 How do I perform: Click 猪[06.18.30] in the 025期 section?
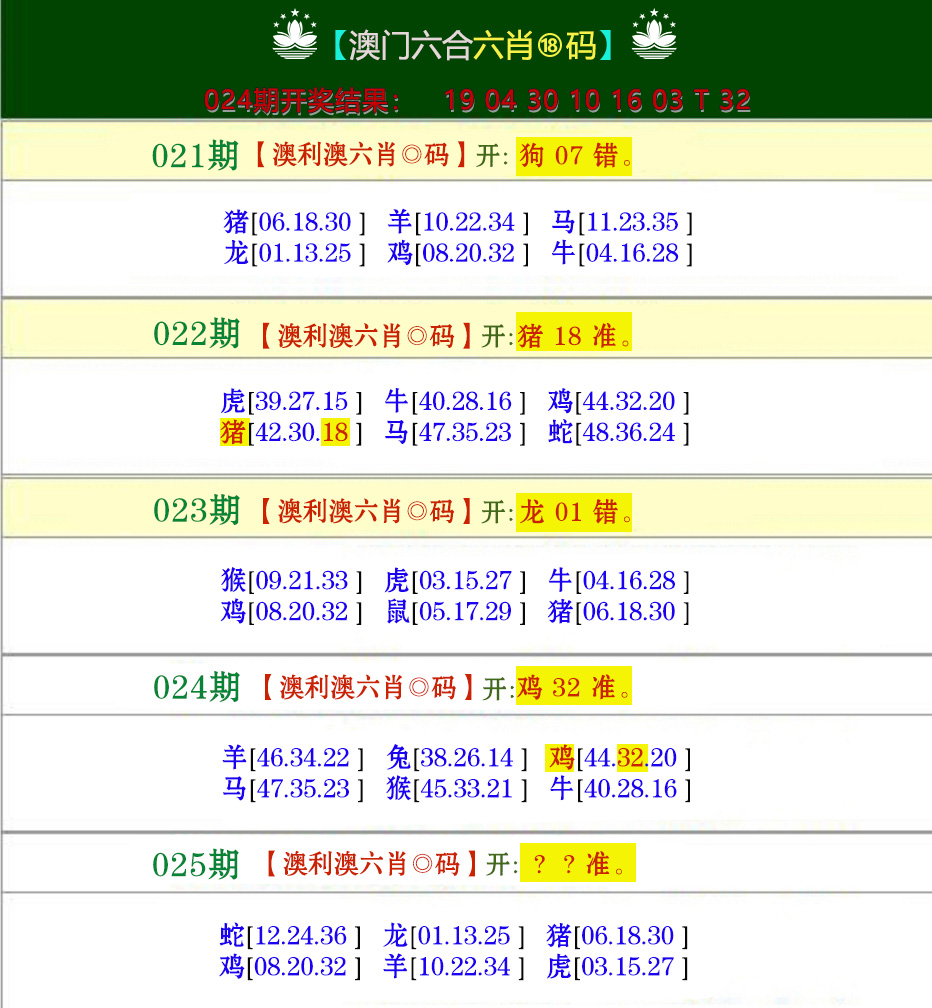(x=618, y=937)
